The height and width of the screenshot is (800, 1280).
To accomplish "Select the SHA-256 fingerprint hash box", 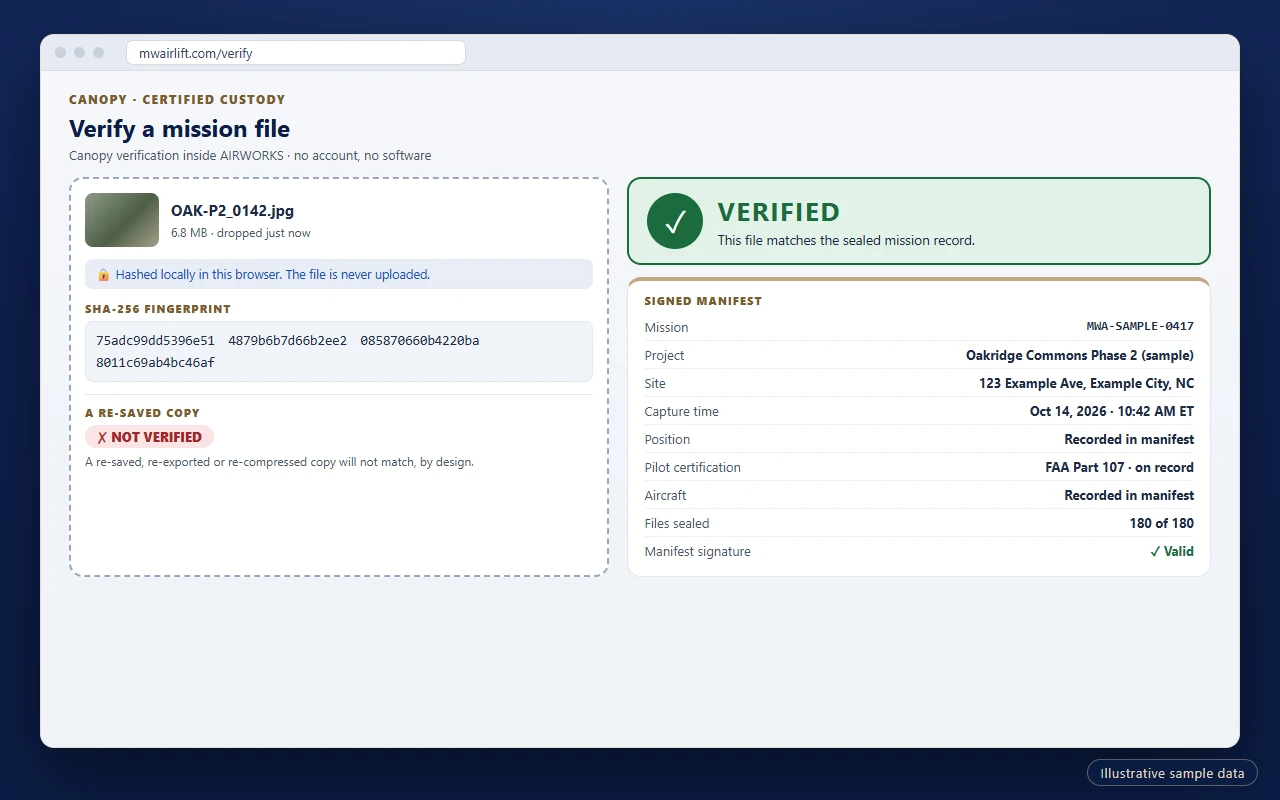I will [339, 351].
